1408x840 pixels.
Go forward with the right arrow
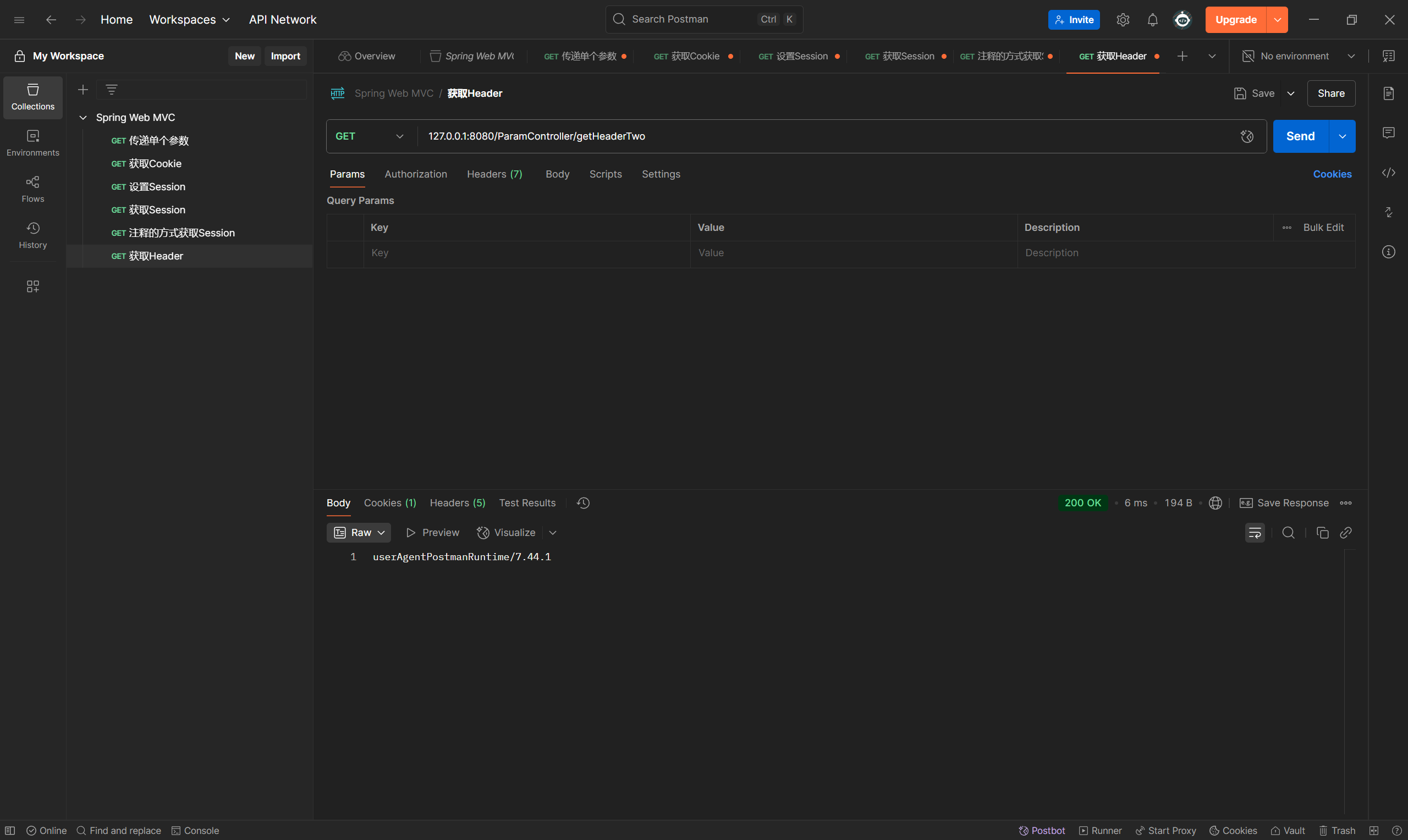81,20
